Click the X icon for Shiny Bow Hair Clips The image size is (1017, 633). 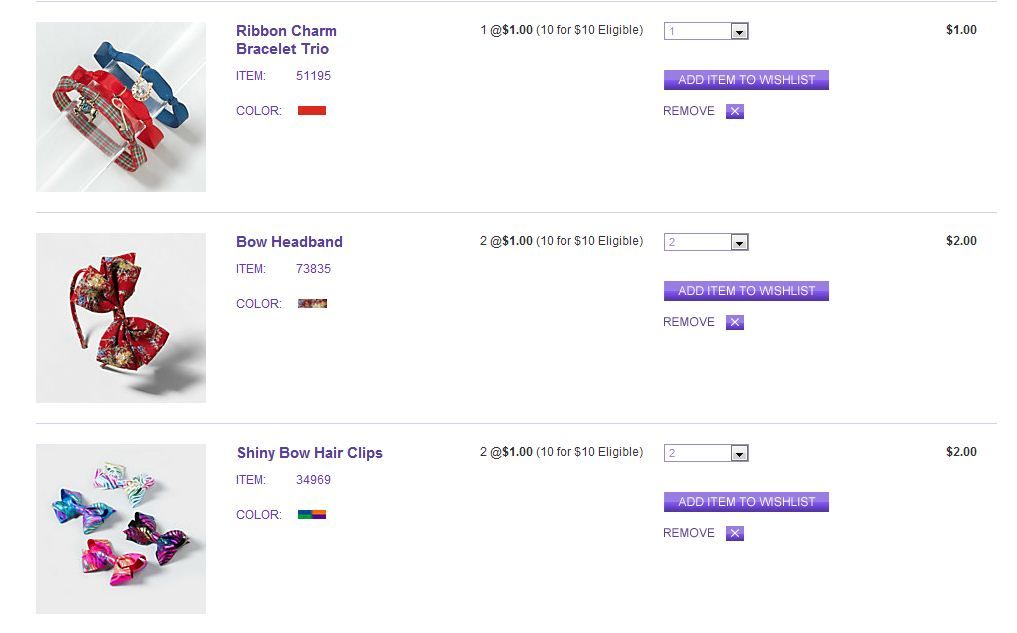click(735, 533)
